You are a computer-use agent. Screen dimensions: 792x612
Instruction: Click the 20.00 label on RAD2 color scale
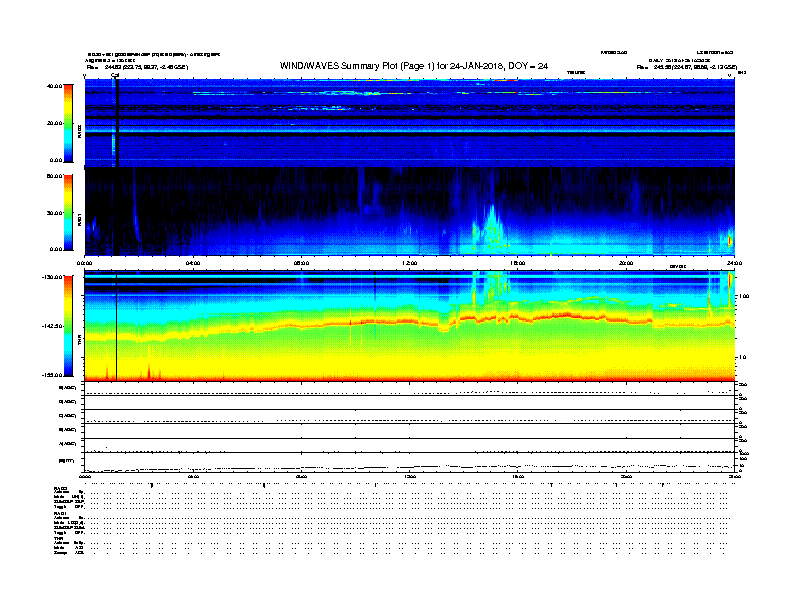coord(54,123)
